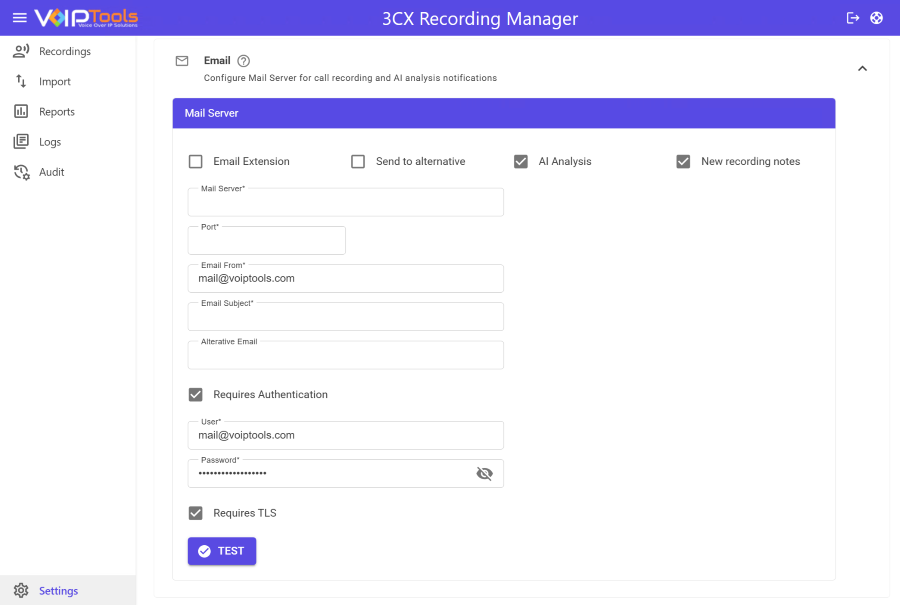900x605 pixels.
Task: Enable the Email Extension checkbox
Action: (196, 162)
